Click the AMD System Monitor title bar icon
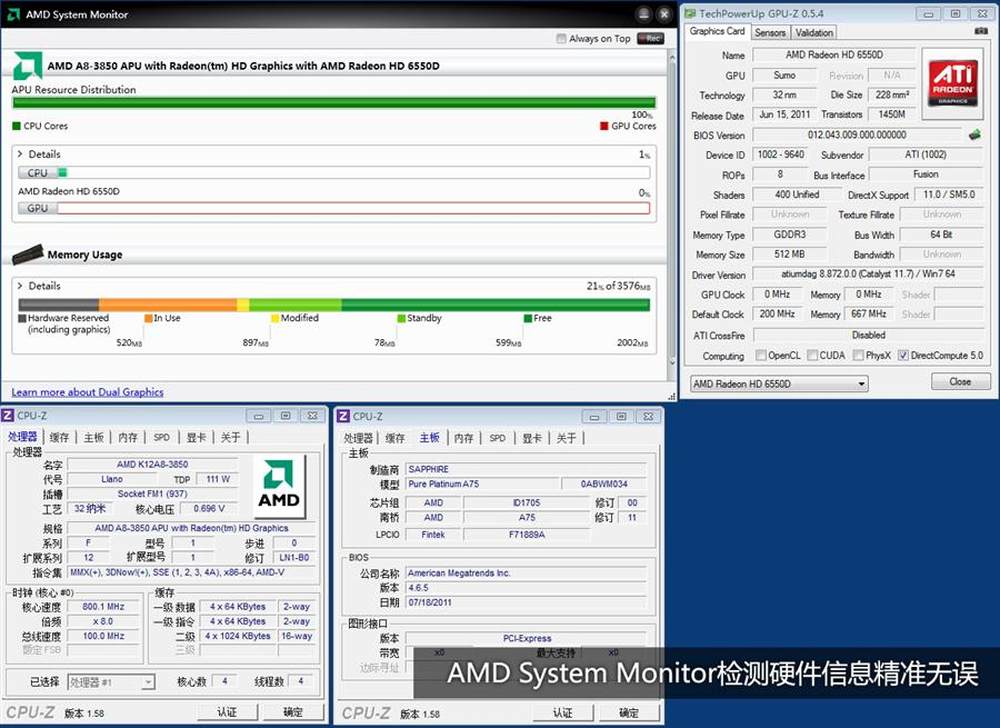The height and width of the screenshot is (728, 1000). 13,14
